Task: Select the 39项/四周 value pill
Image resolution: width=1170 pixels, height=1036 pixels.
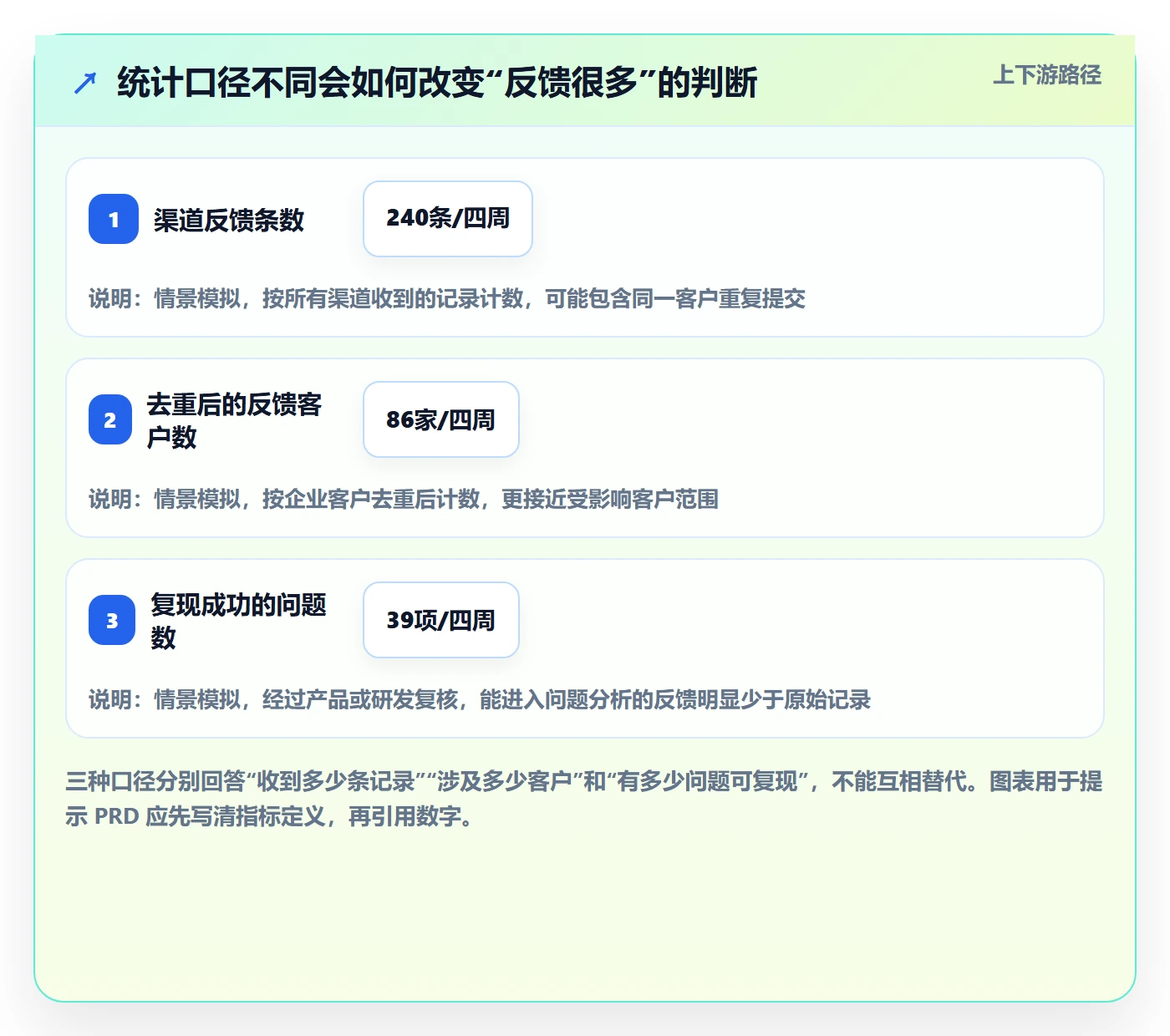Action: pos(441,620)
